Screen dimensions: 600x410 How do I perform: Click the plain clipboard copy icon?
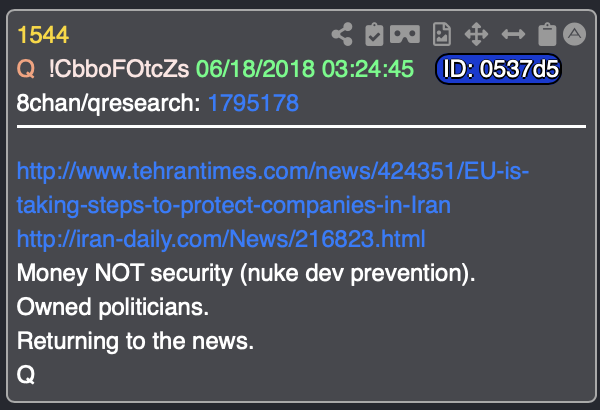[547, 34]
